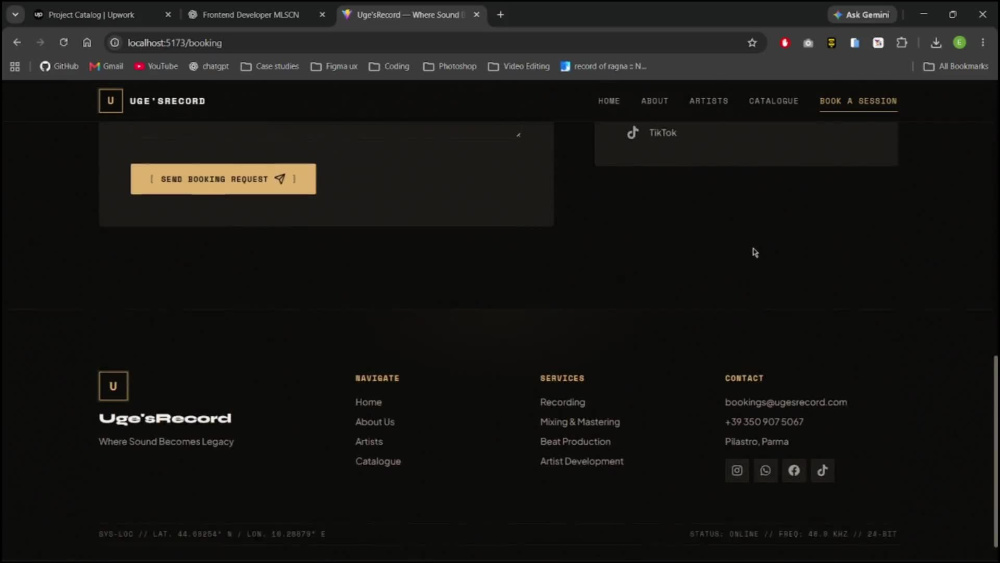This screenshot has height=563, width=1000.
Task: Expand the Photoshop bookmark folder
Action: [450, 66]
